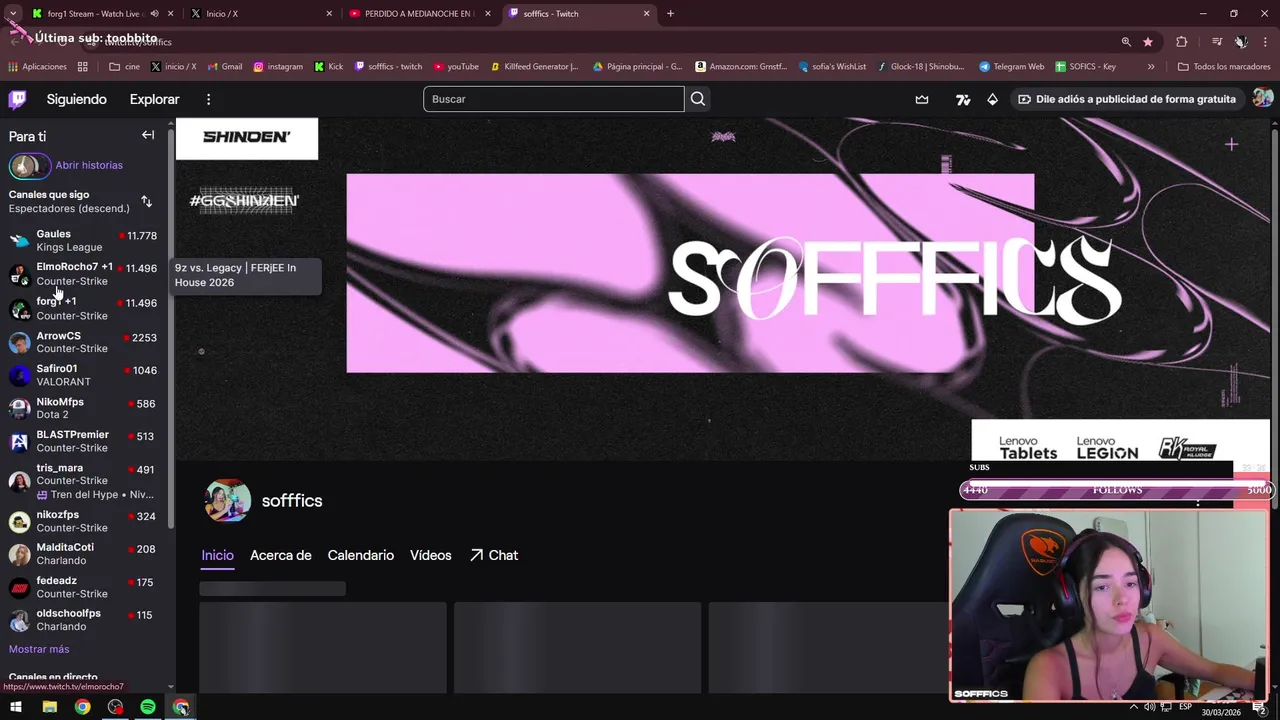Open Windows Start menu
This screenshot has width=1280, height=720.
16,707
